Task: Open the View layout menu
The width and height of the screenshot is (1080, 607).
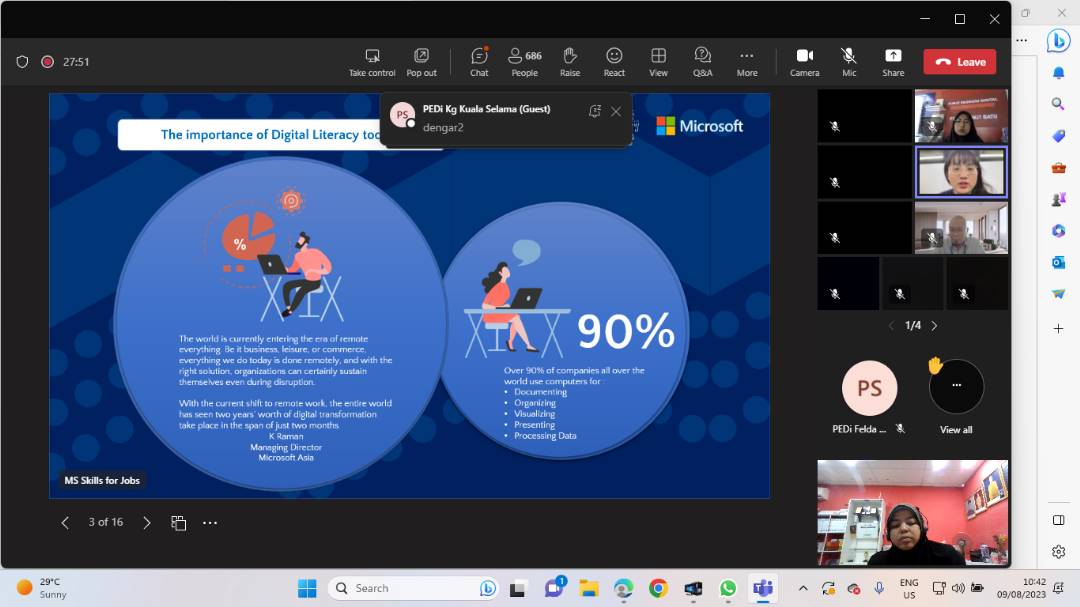Action: 658,62
